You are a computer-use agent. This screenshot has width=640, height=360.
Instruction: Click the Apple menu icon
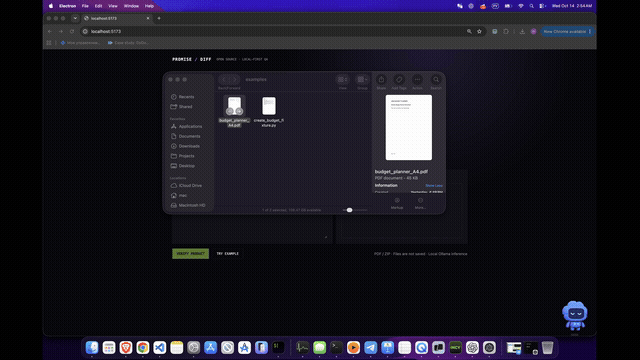click(x=51, y=6)
